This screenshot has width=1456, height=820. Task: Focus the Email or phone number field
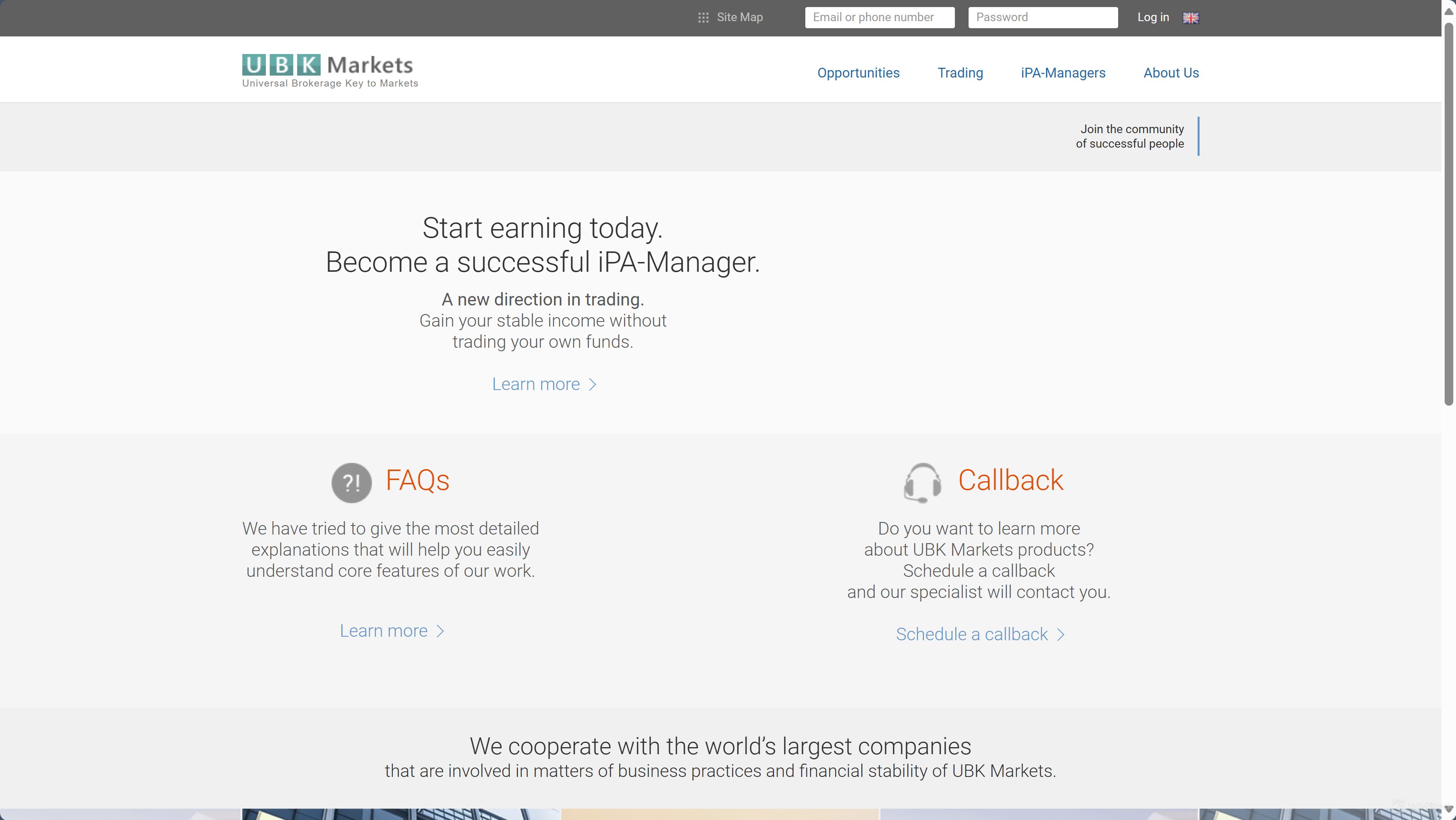click(879, 18)
